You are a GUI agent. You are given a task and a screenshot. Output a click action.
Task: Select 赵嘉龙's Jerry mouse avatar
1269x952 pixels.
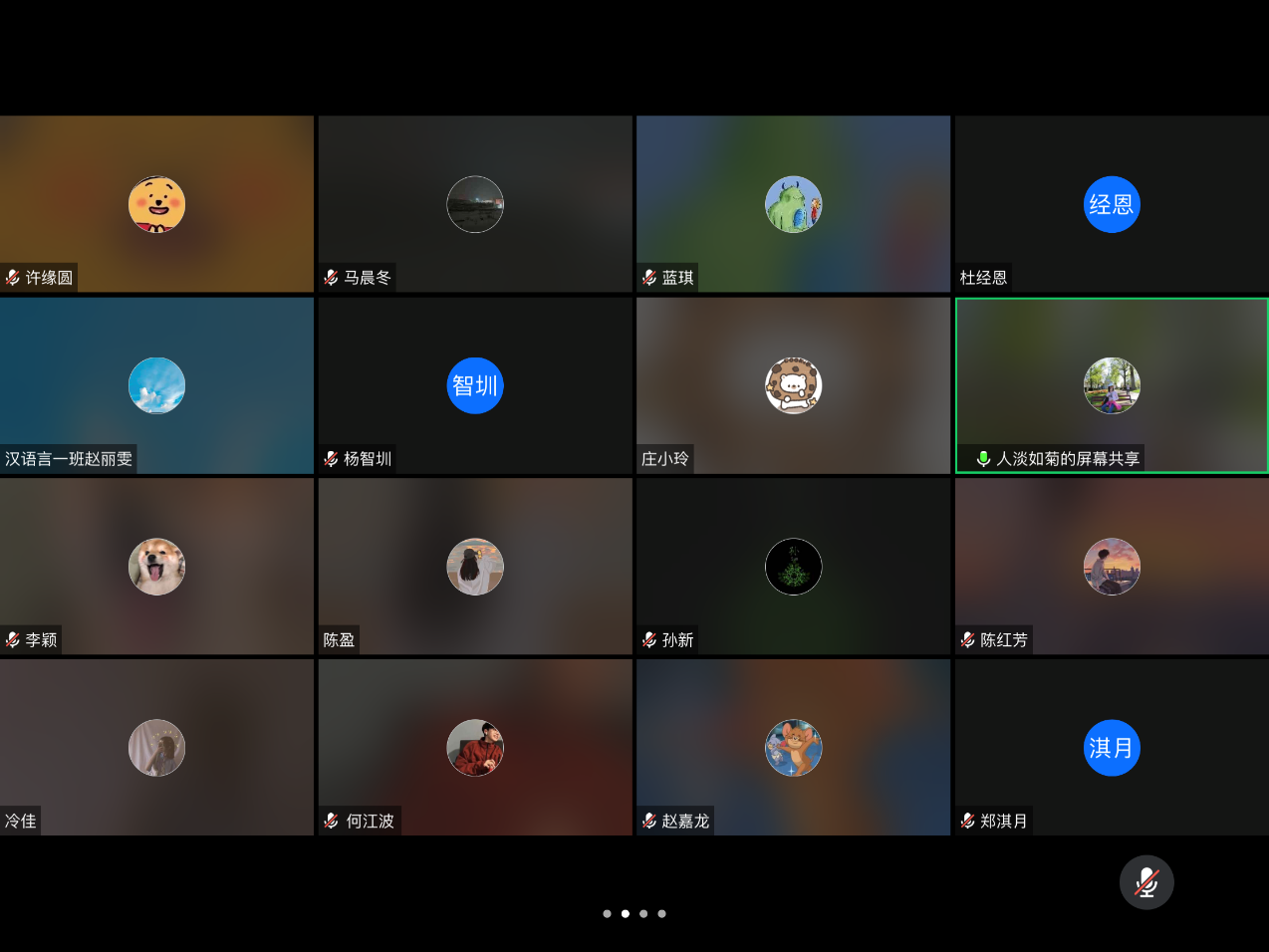pyautogui.click(x=793, y=748)
